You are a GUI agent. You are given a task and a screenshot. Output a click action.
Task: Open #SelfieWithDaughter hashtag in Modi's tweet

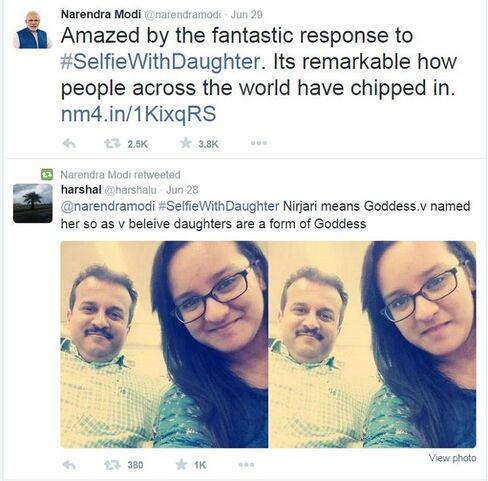pyautogui.click(x=160, y=62)
